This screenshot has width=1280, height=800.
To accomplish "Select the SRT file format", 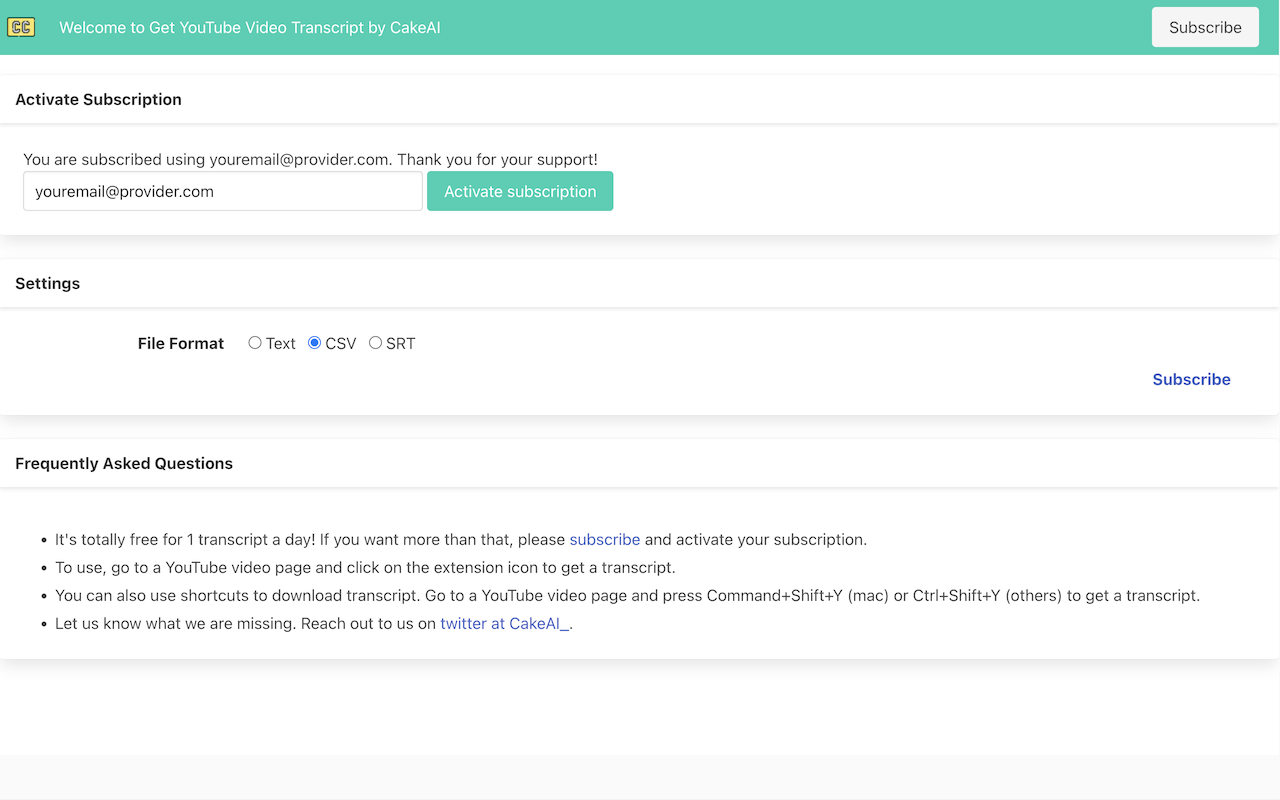I will click(376, 342).
